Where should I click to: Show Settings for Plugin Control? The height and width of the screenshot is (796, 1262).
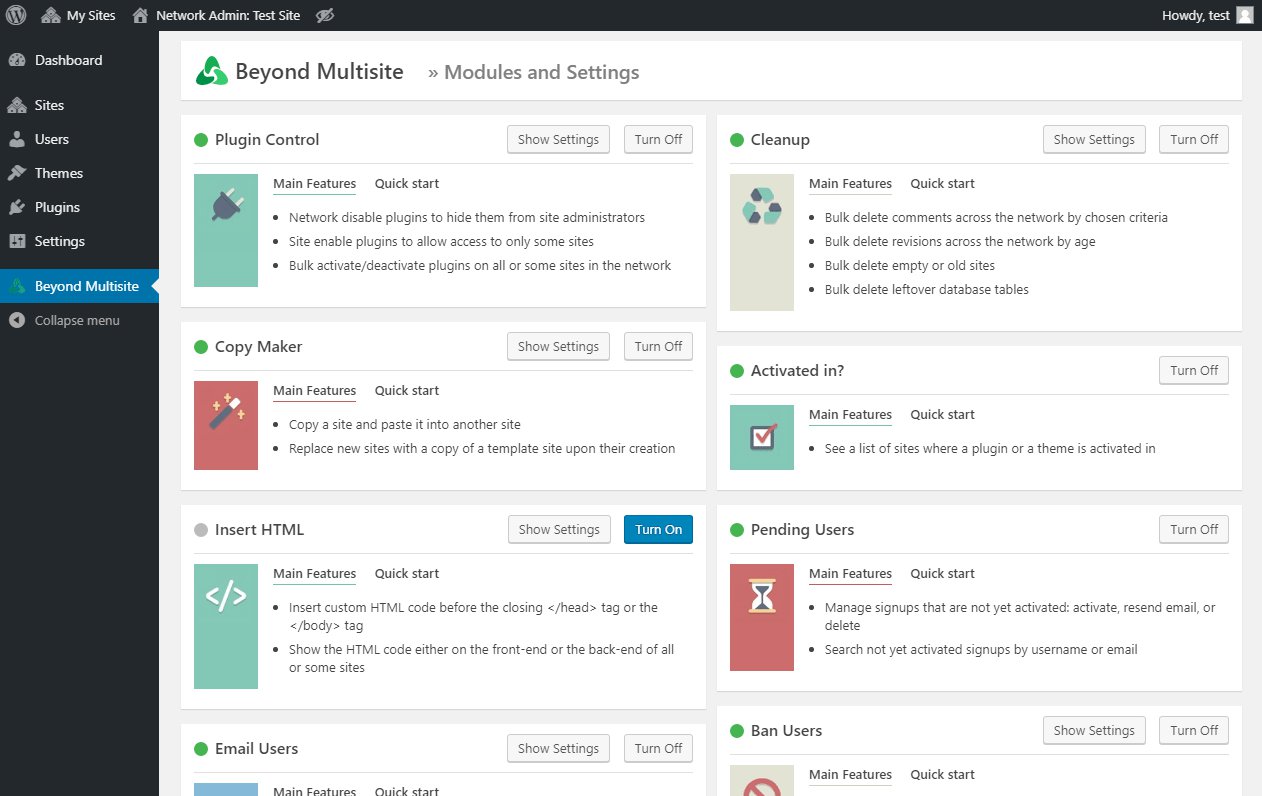(x=557, y=139)
